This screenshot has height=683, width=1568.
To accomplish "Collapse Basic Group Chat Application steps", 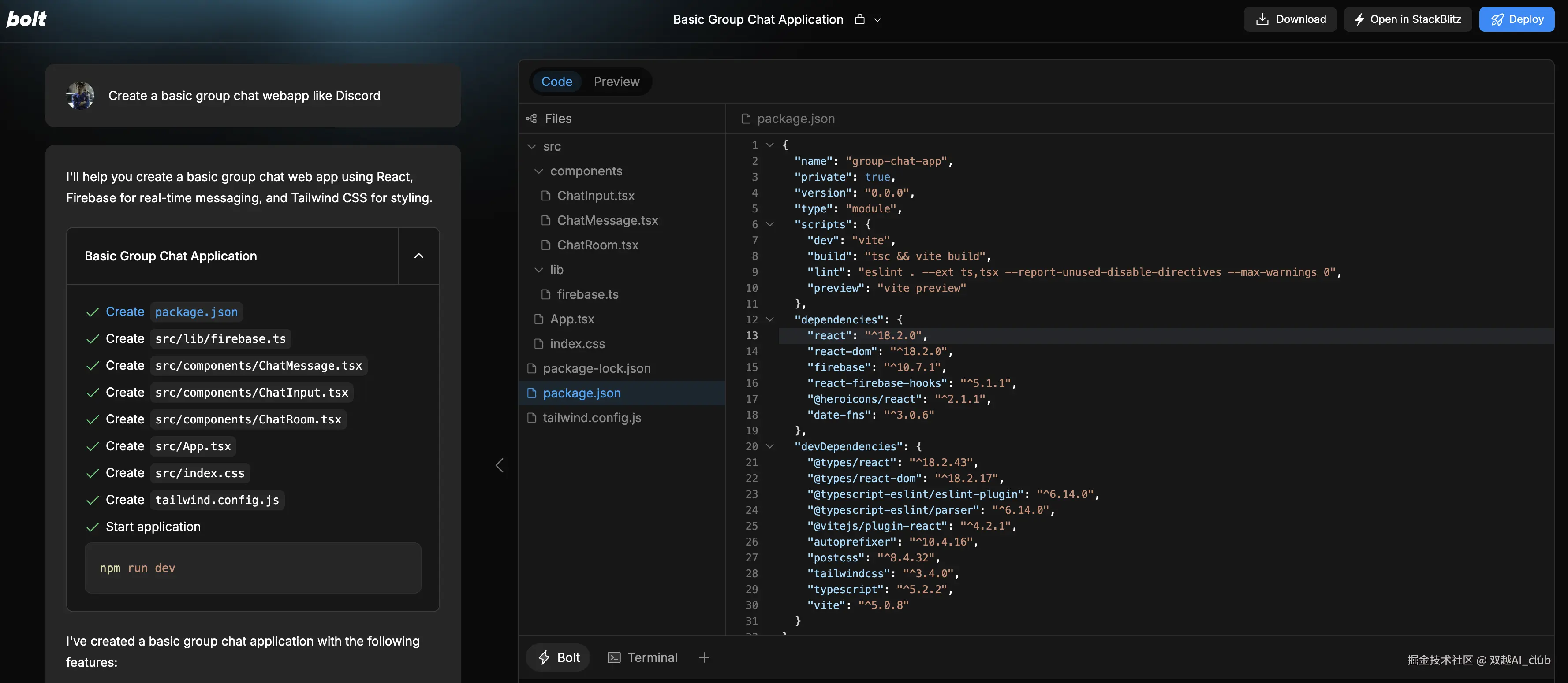I will 419,256.
